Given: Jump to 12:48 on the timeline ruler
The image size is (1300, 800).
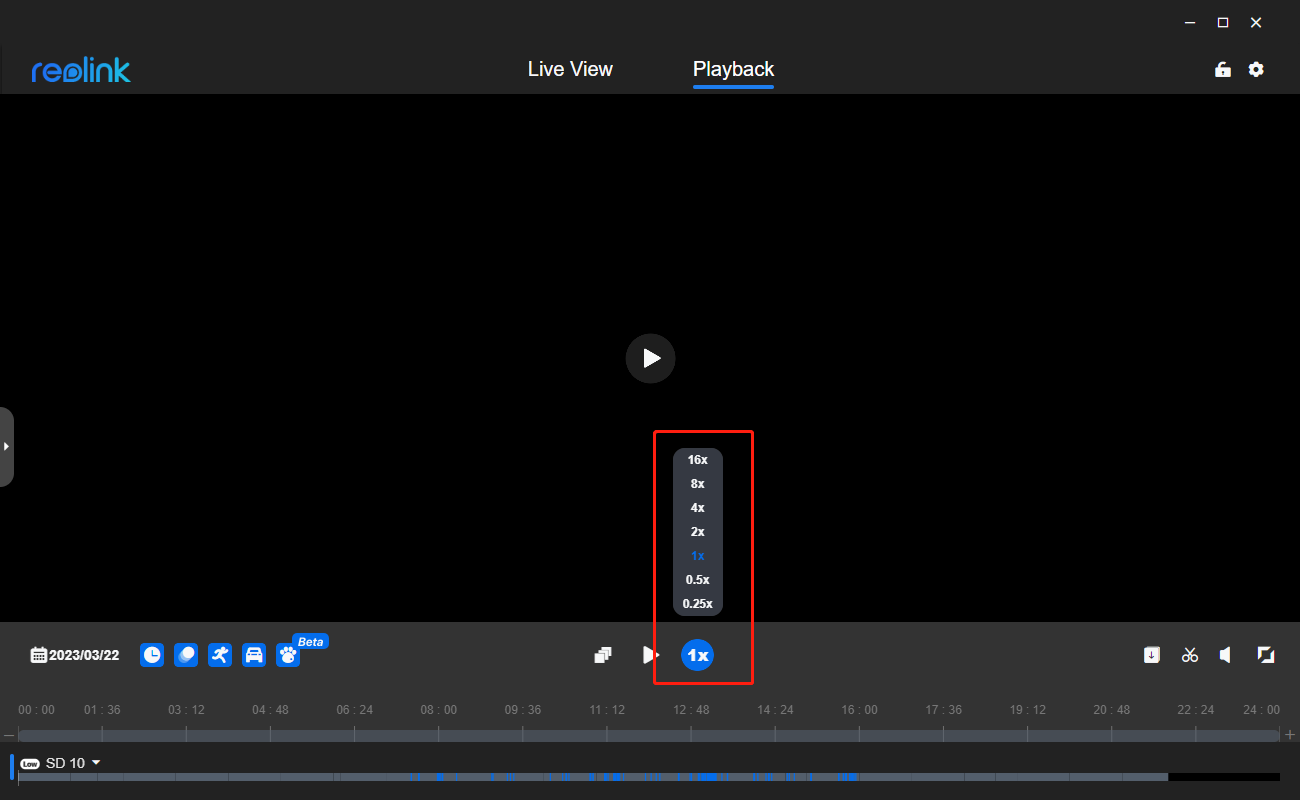Looking at the screenshot, I should [691, 710].
